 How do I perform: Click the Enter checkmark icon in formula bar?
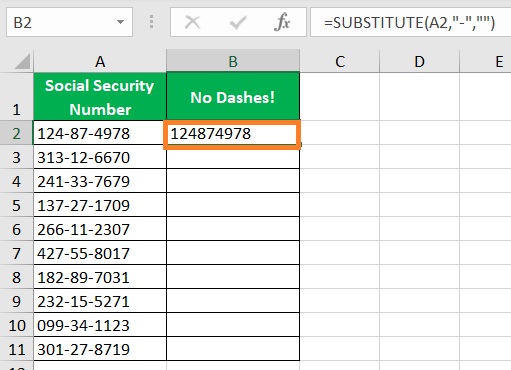238,23
